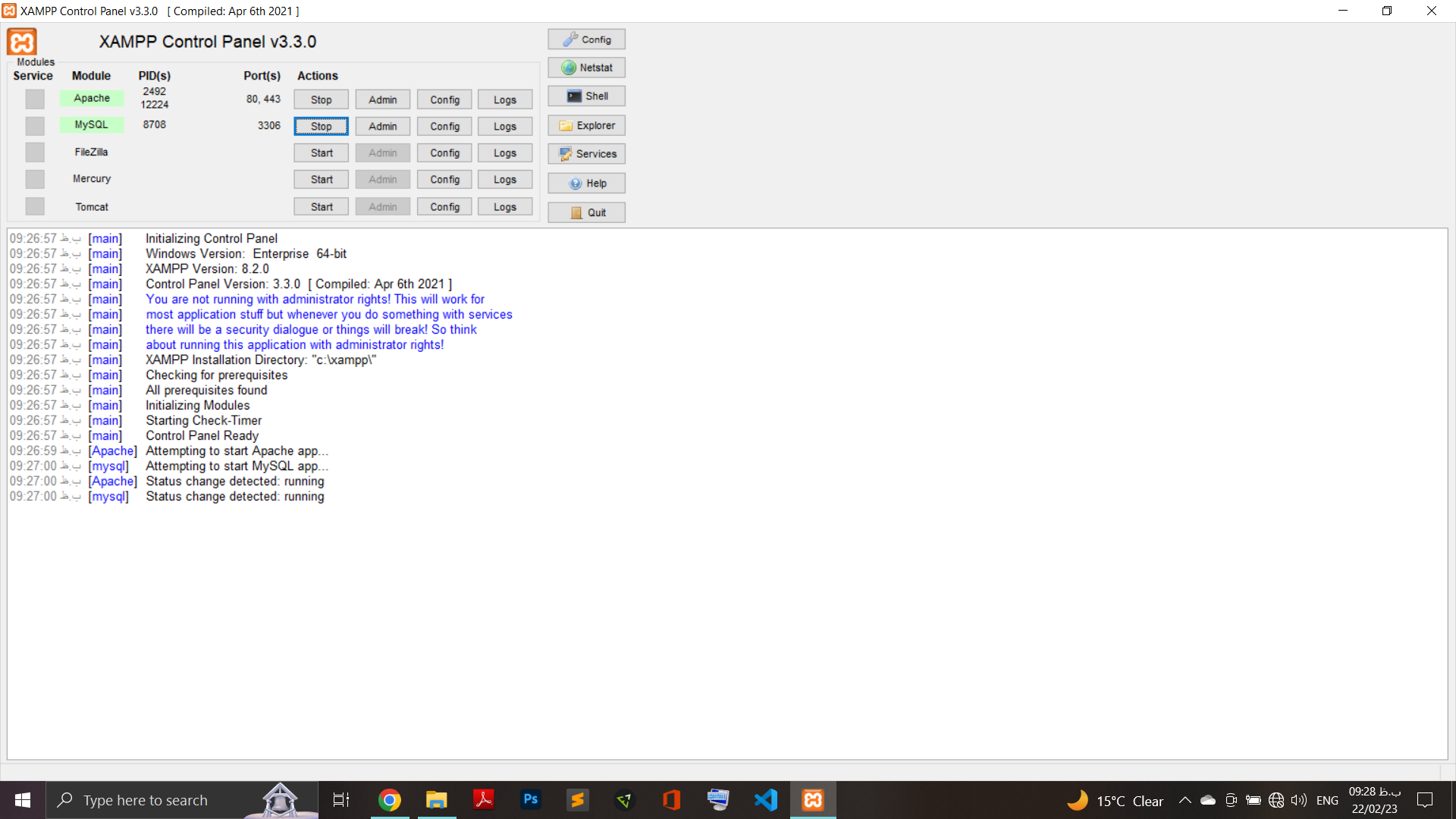Screen dimensions: 1456x819
Task: Click the FileZilla module label
Action: pyautogui.click(x=92, y=152)
